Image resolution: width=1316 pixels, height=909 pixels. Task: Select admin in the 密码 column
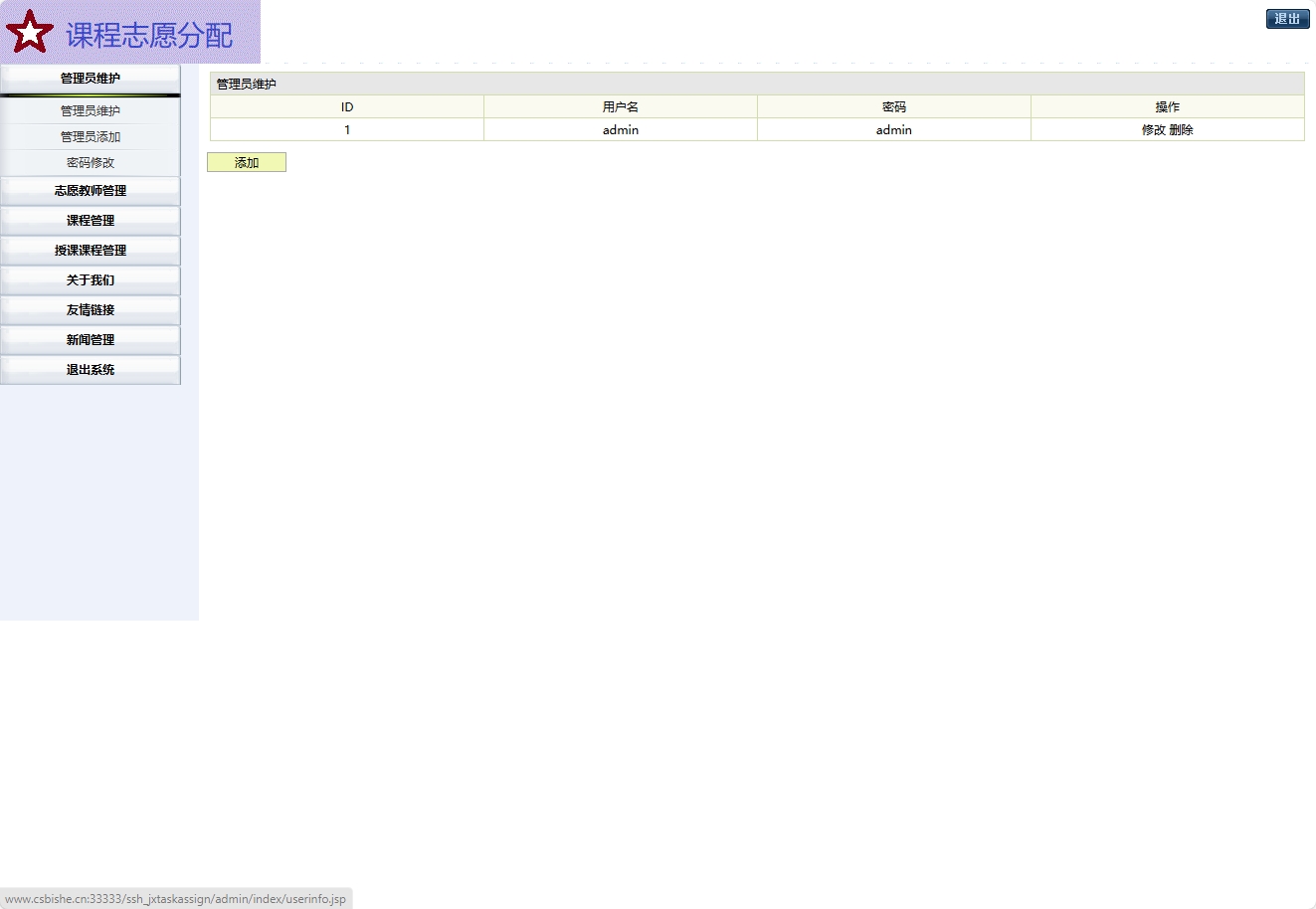coord(894,130)
